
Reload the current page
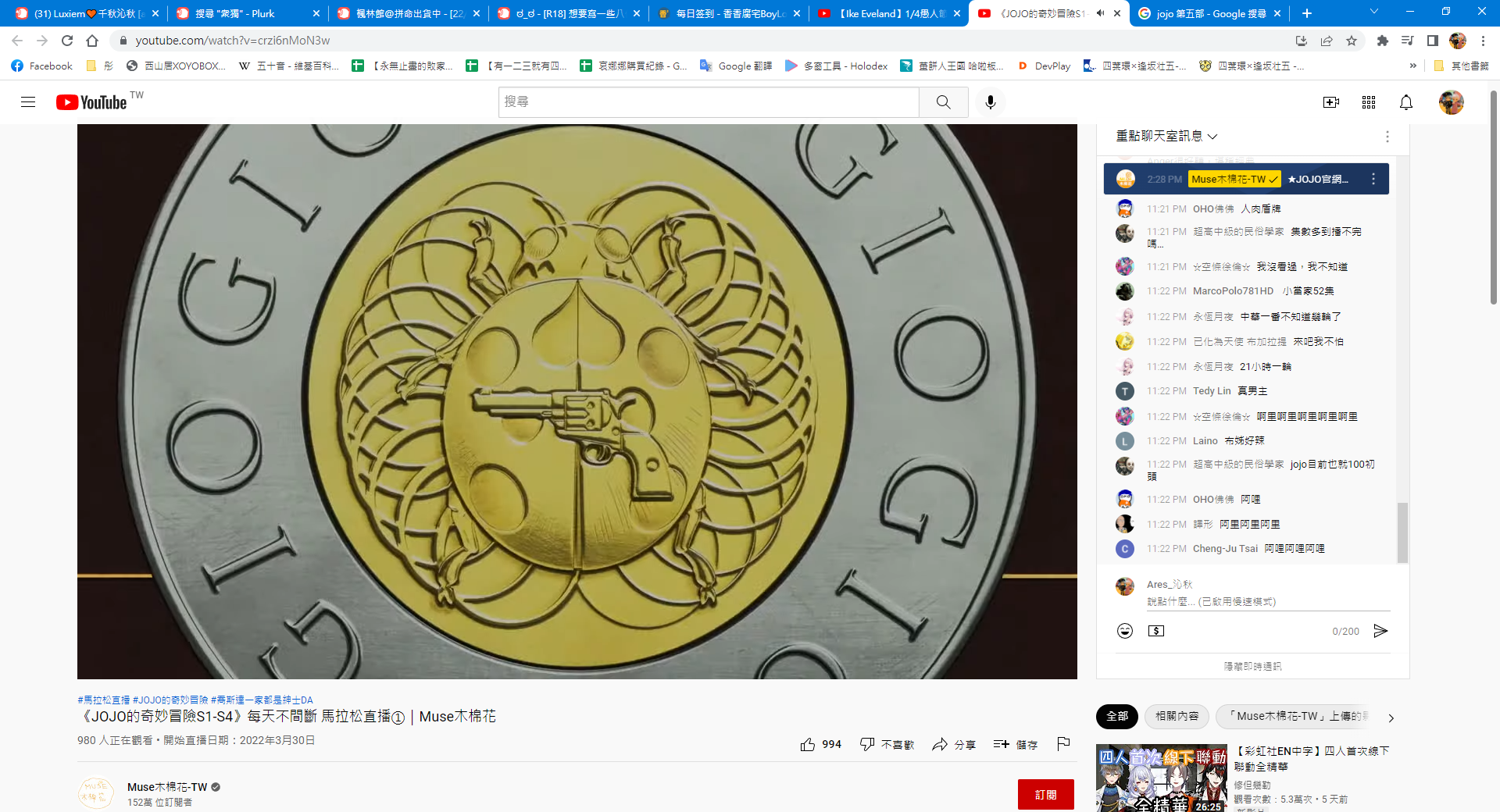point(67,41)
